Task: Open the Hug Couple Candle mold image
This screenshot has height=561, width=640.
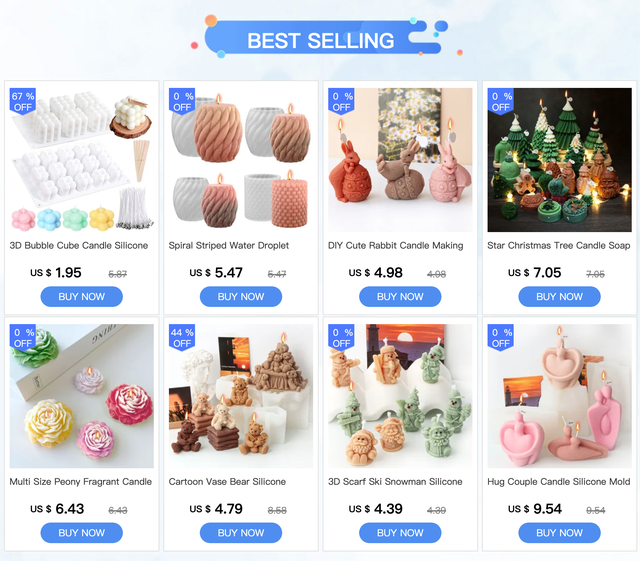Action: tap(560, 396)
